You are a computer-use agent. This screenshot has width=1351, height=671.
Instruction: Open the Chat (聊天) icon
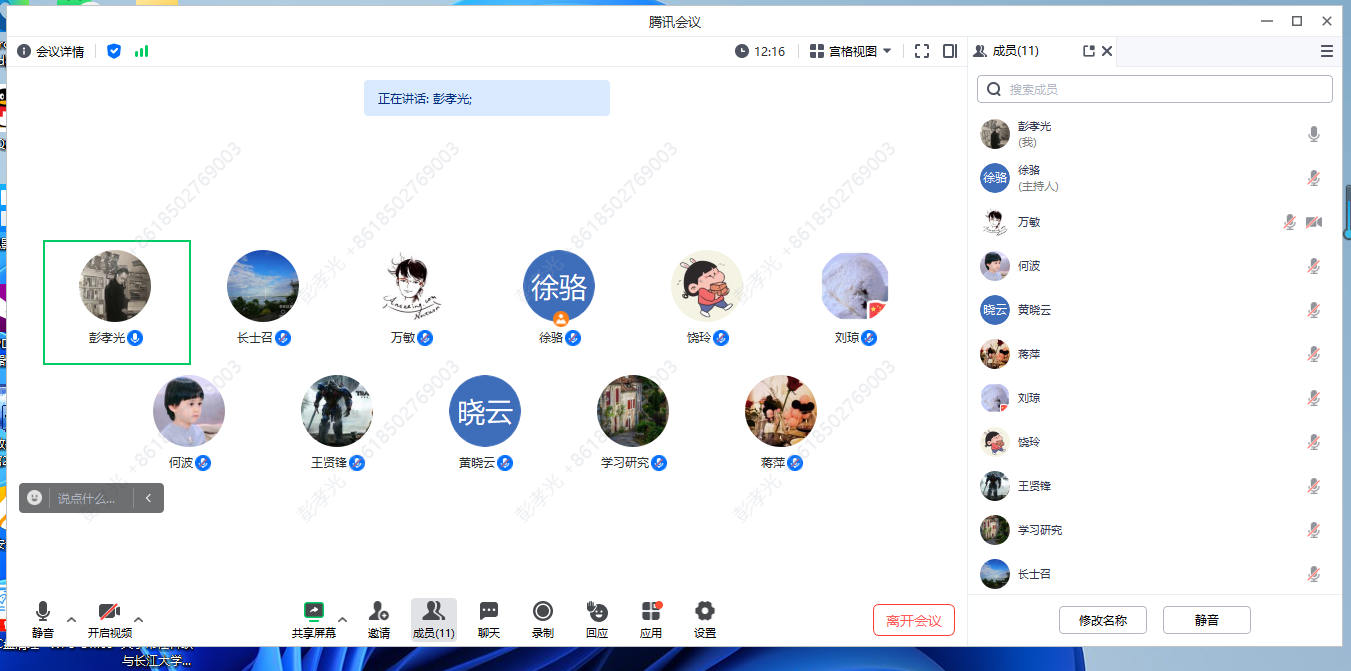click(488, 612)
